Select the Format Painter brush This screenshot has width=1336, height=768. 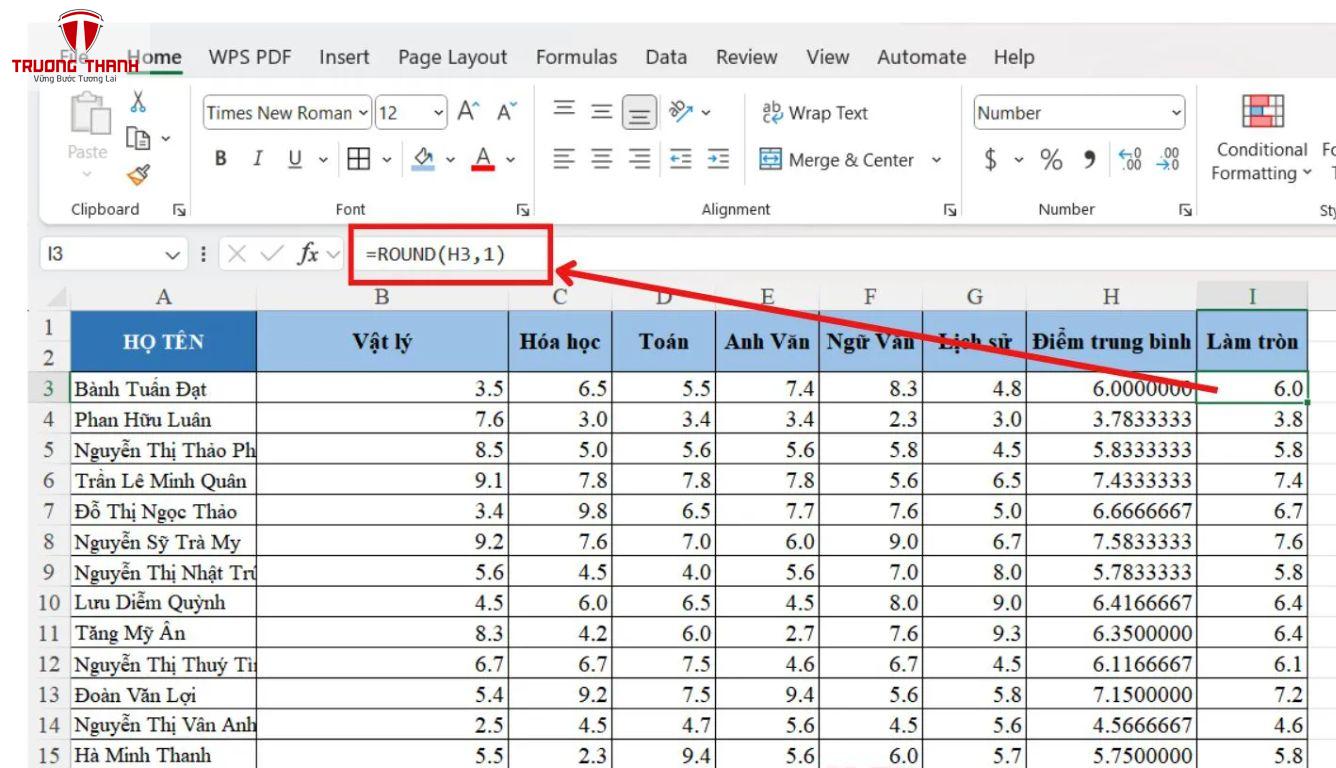139,177
